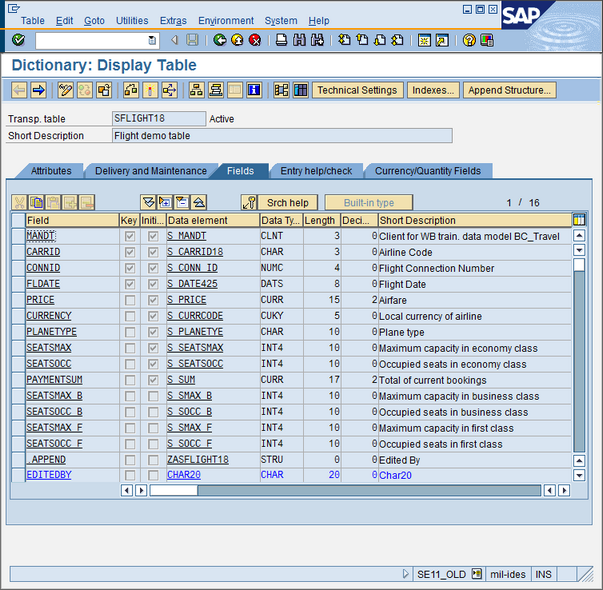Viewport: 603px width, 590px height.
Task: Click the Contents table grid icon
Action: coord(301,90)
